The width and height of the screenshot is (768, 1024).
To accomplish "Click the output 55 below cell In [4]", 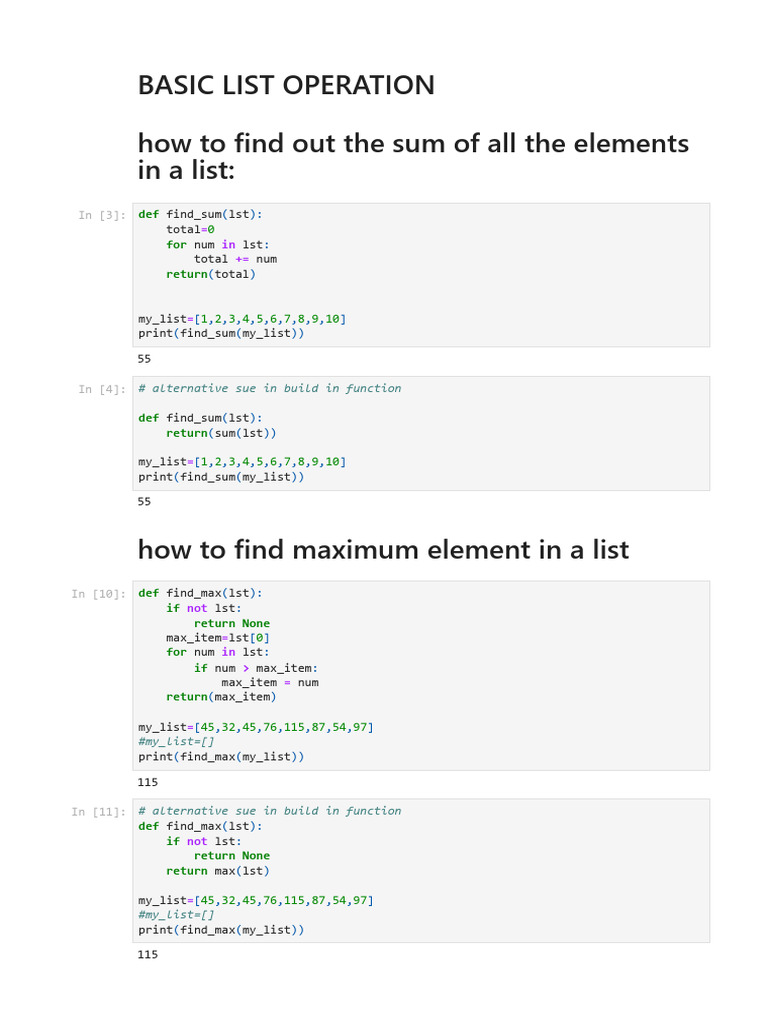I will (x=145, y=502).
